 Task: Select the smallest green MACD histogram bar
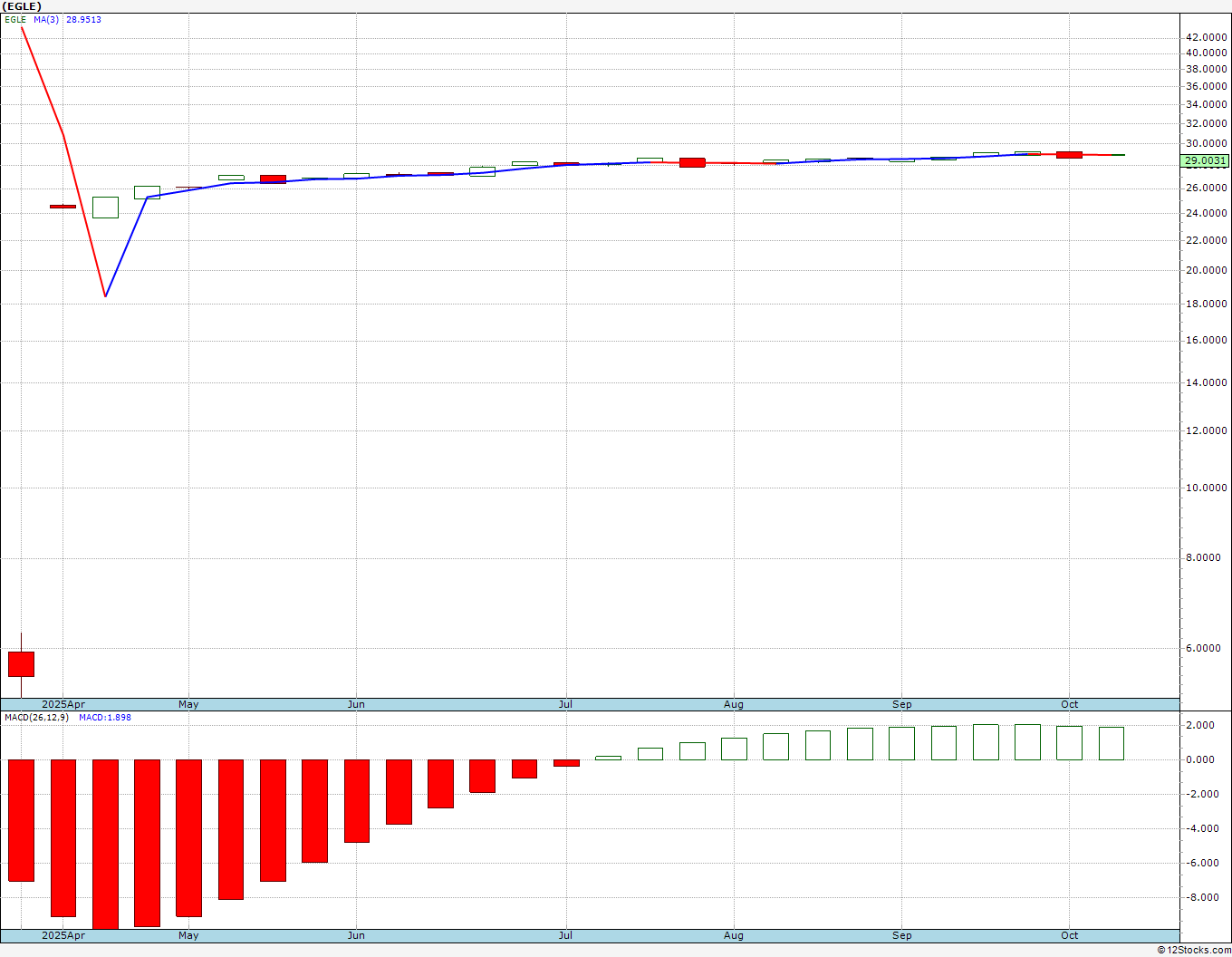[608, 758]
